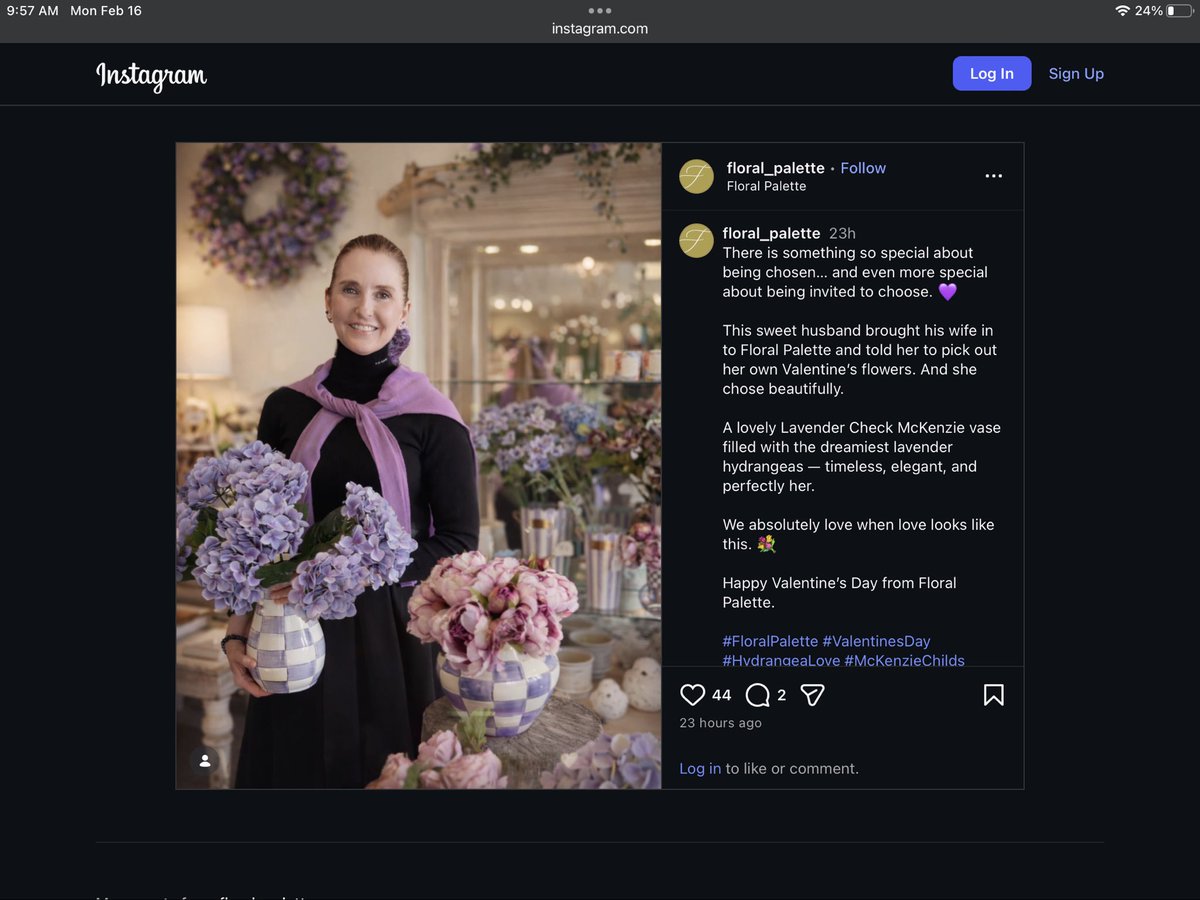Click the 2 comments count
The height and width of the screenshot is (900, 1200).
782,695
